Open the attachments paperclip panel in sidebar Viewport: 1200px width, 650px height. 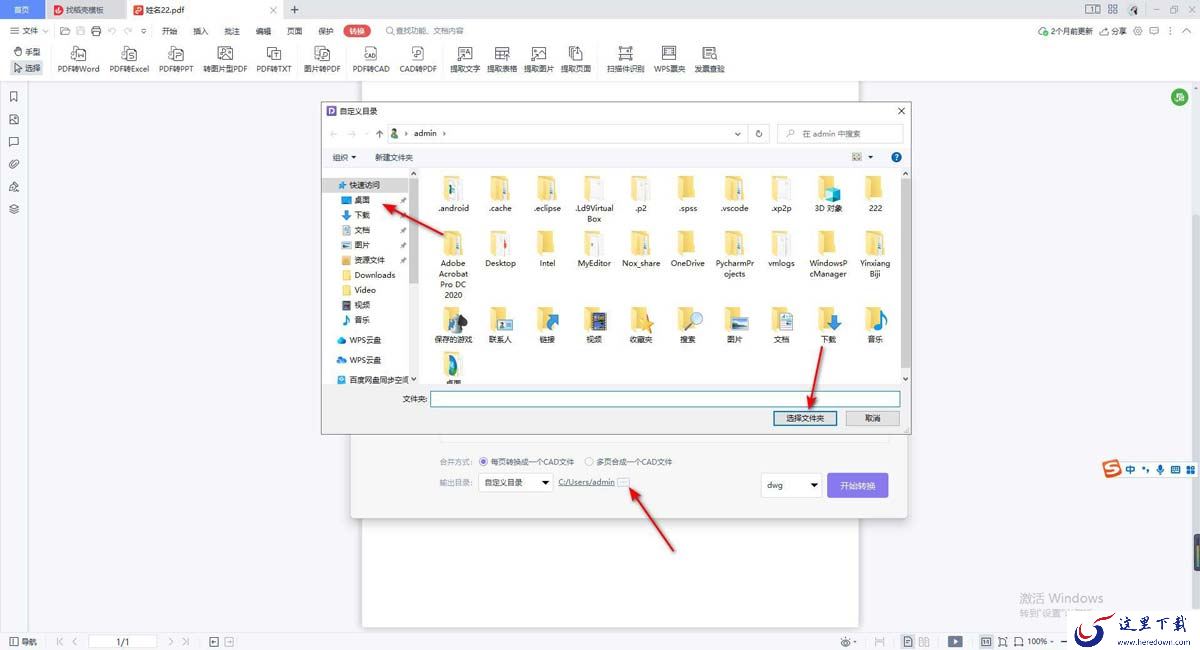point(14,164)
